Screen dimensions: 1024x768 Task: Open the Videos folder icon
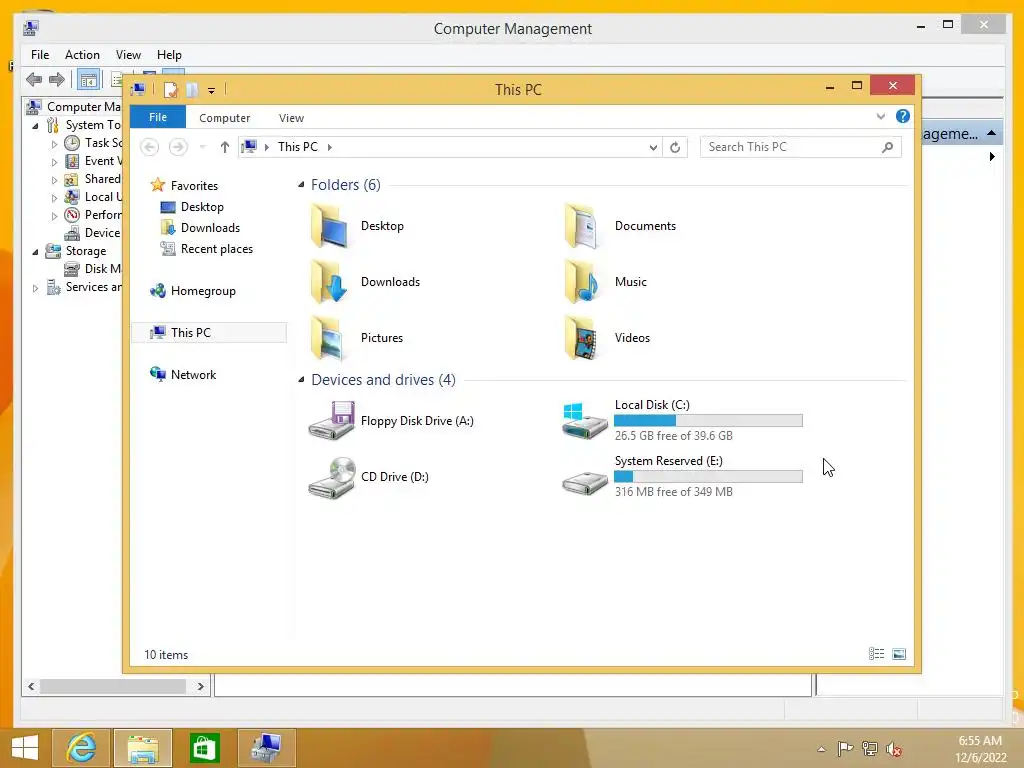(x=583, y=338)
